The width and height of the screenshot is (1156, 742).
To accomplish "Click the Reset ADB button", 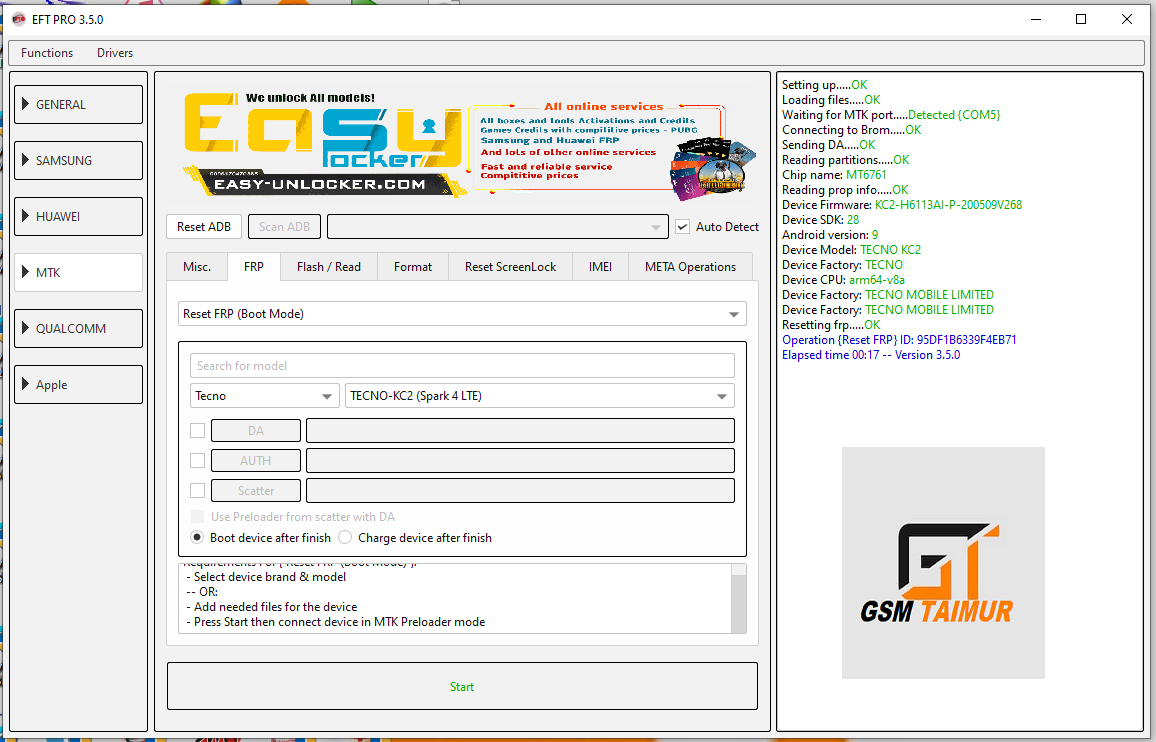I will point(203,227).
